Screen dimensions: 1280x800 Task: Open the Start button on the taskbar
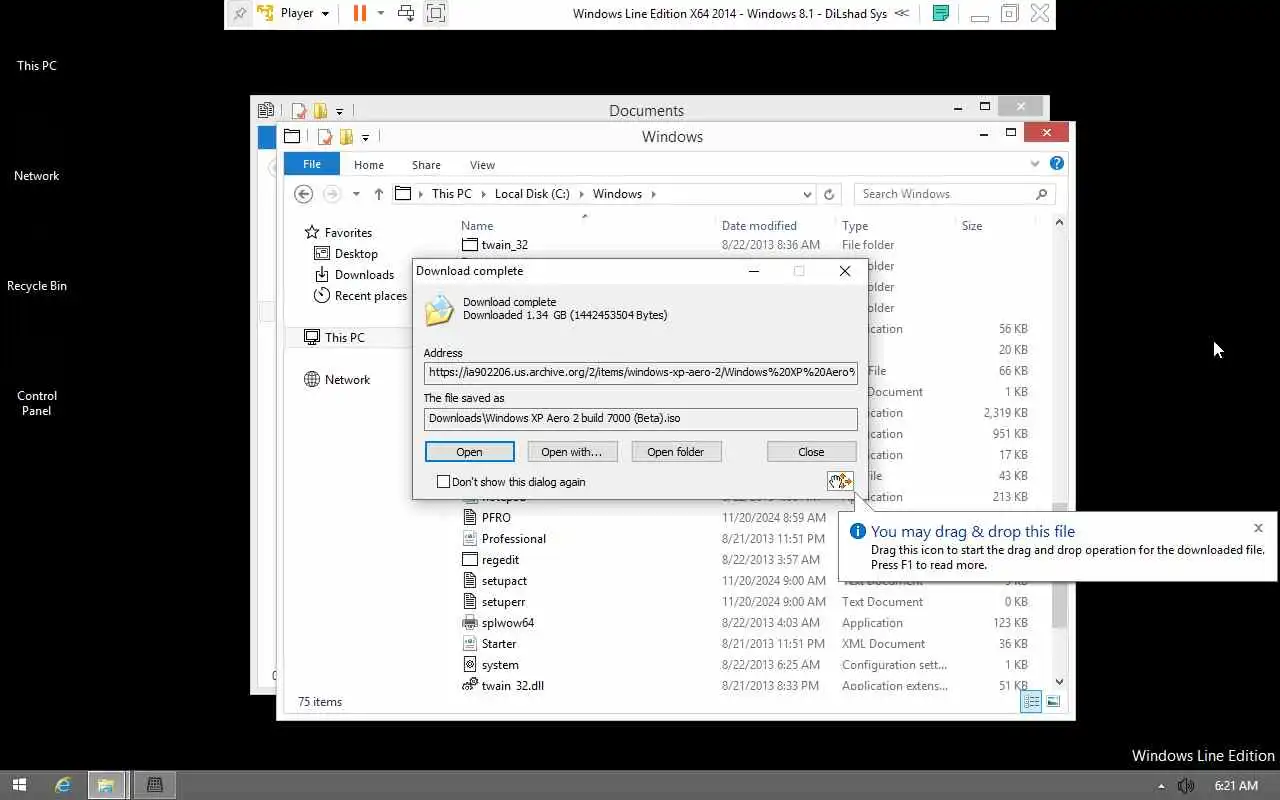(19, 785)
